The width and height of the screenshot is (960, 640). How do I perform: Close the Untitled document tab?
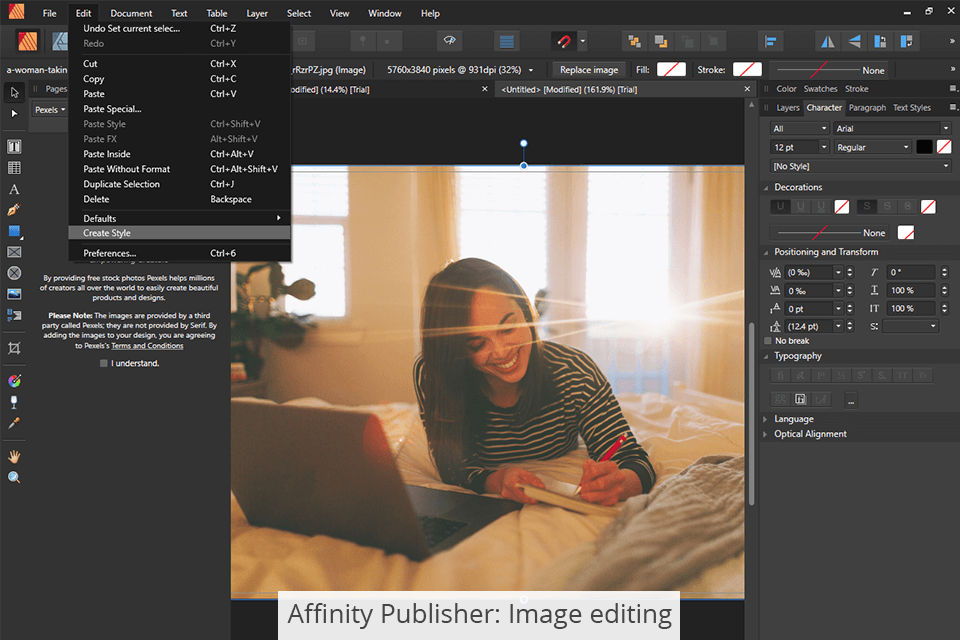pos(747,89)
